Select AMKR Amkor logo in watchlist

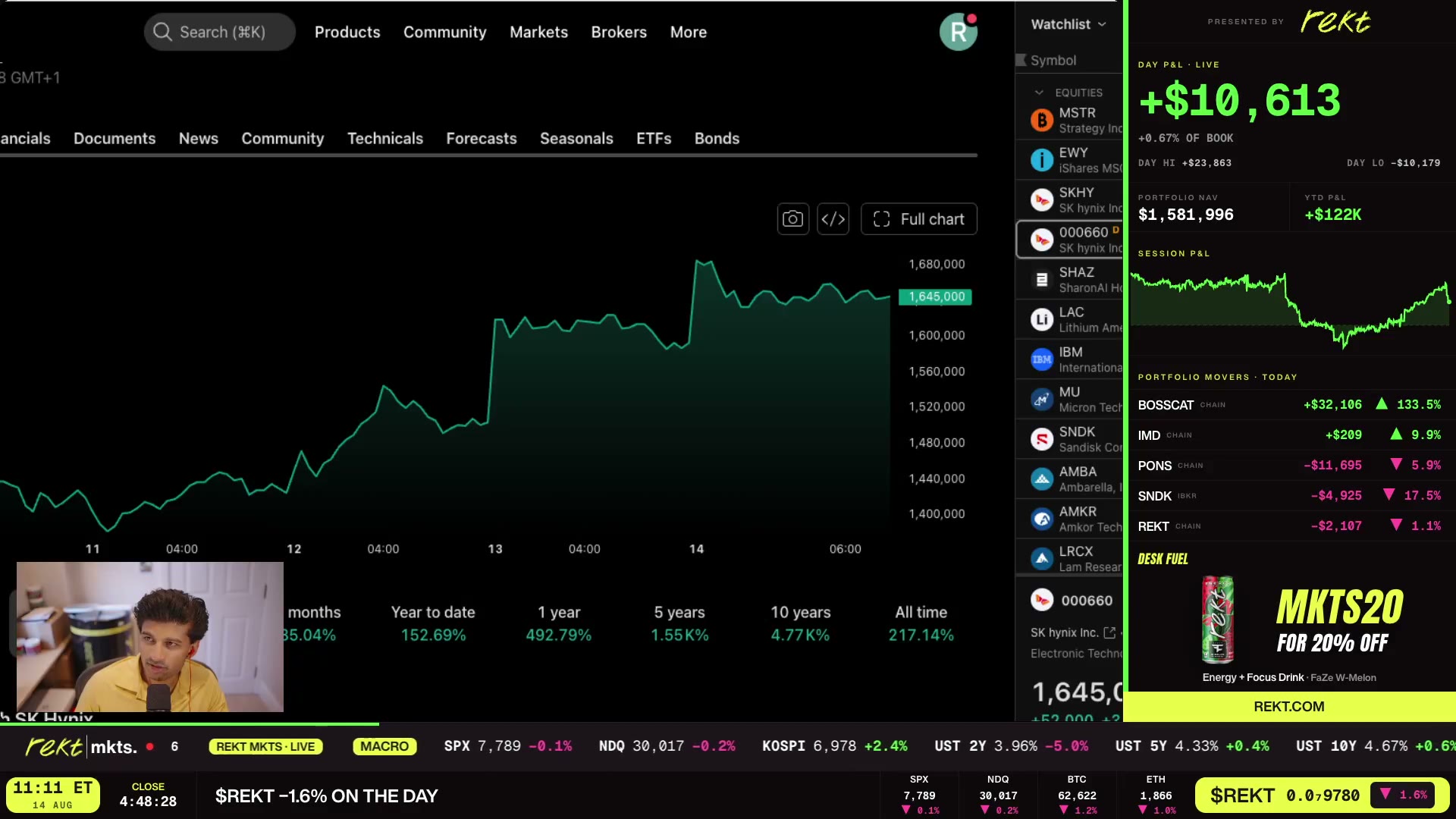pos(1042,519)
